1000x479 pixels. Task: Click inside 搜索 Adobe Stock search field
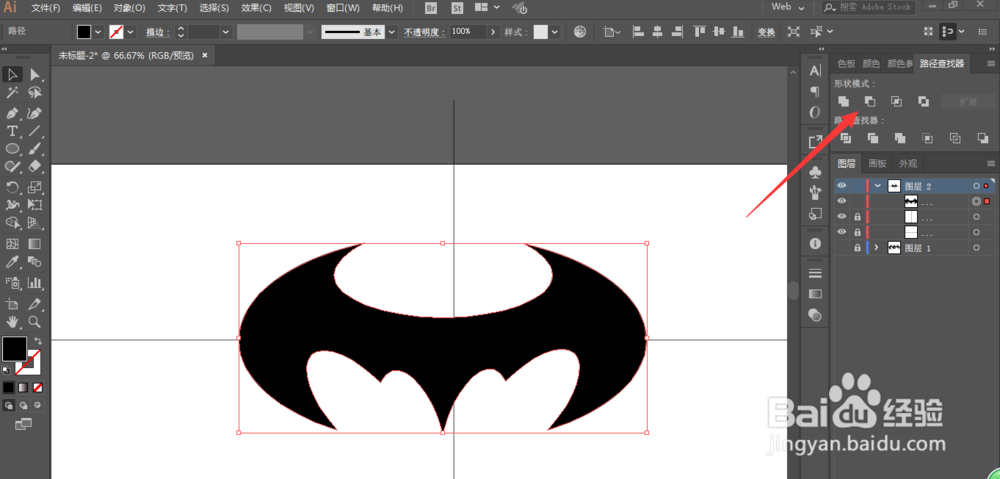click(874, 7)
